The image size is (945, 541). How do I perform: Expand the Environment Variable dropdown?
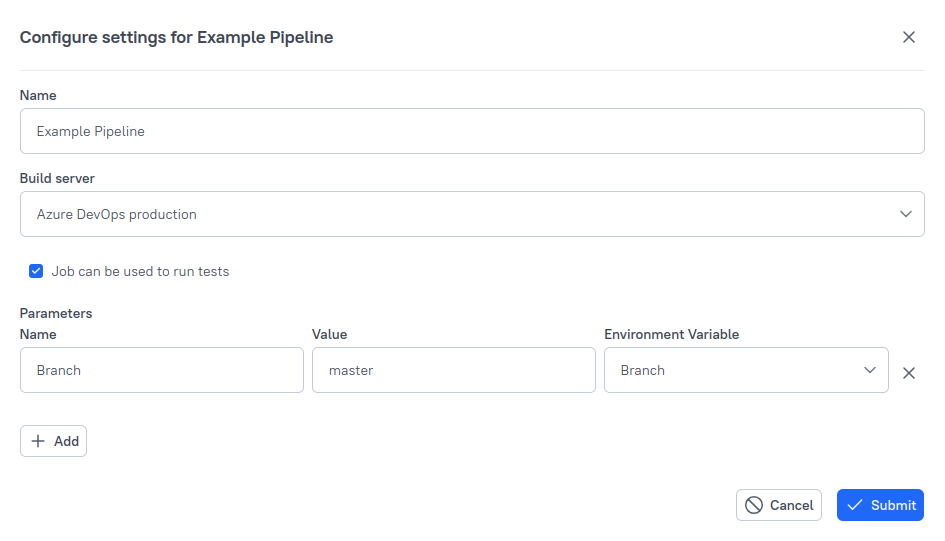[745, 370]
